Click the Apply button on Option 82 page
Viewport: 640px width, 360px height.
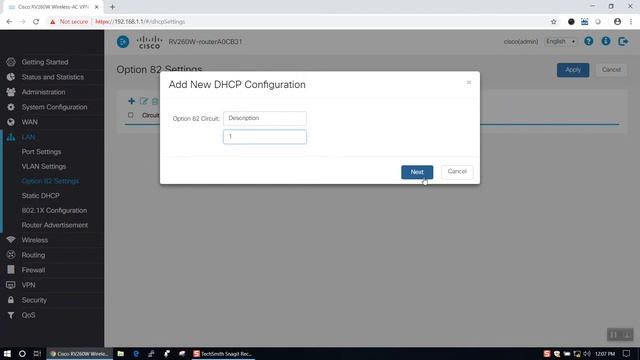point(573,70)
